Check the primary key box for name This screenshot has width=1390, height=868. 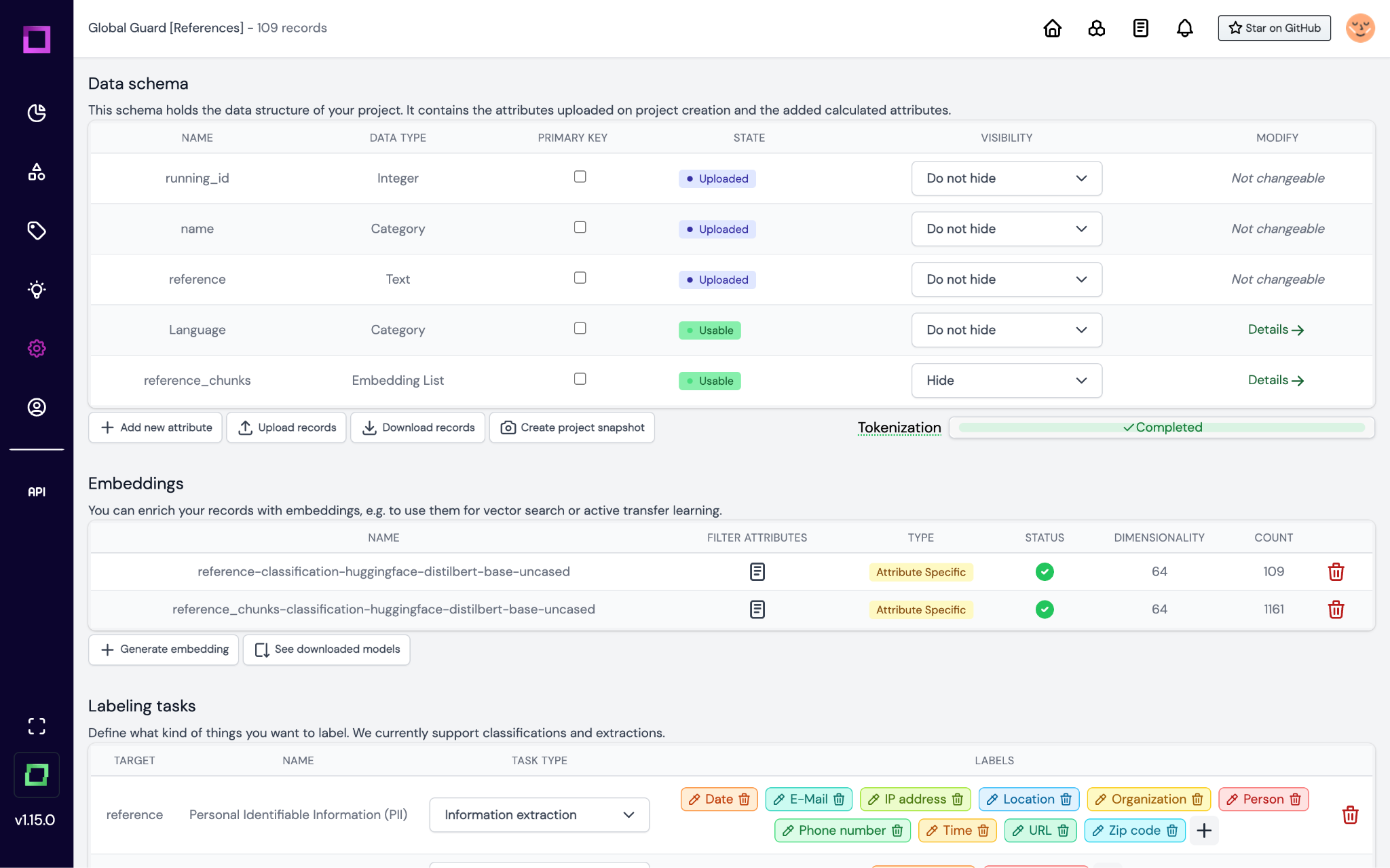coord(580,227)
